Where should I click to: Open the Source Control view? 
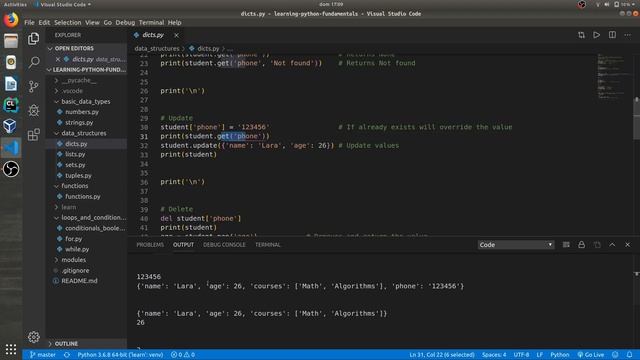pyautogui.click(x=33, y=86)
